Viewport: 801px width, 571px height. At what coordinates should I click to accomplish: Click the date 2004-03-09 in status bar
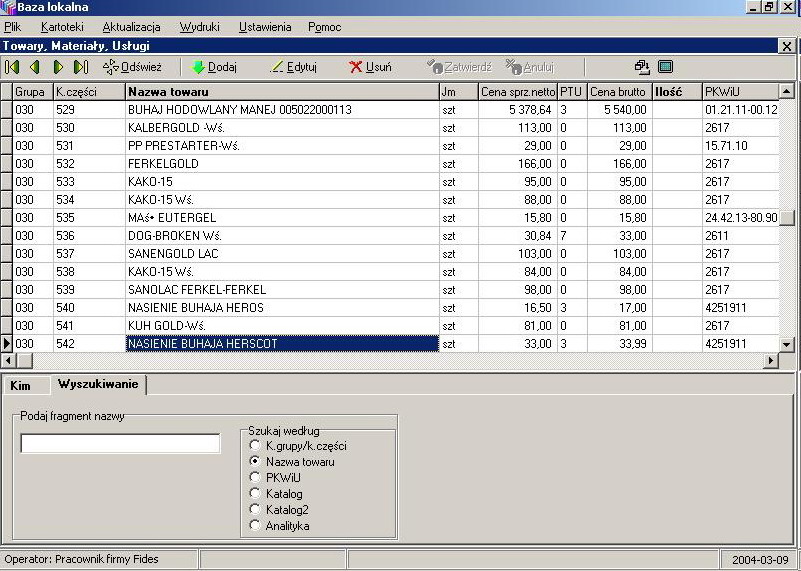click(760, 560)
